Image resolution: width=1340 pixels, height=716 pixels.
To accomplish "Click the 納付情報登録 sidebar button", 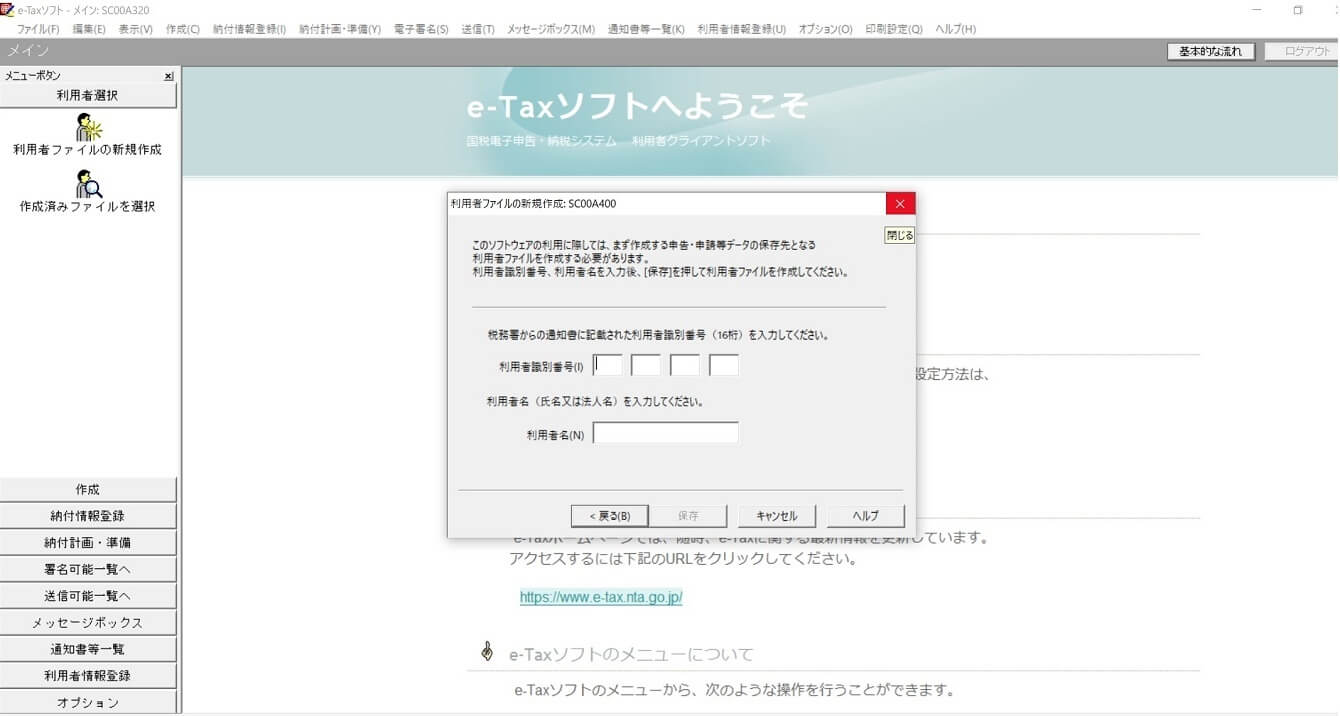I will pyautogui.click(x=88, y=516).
